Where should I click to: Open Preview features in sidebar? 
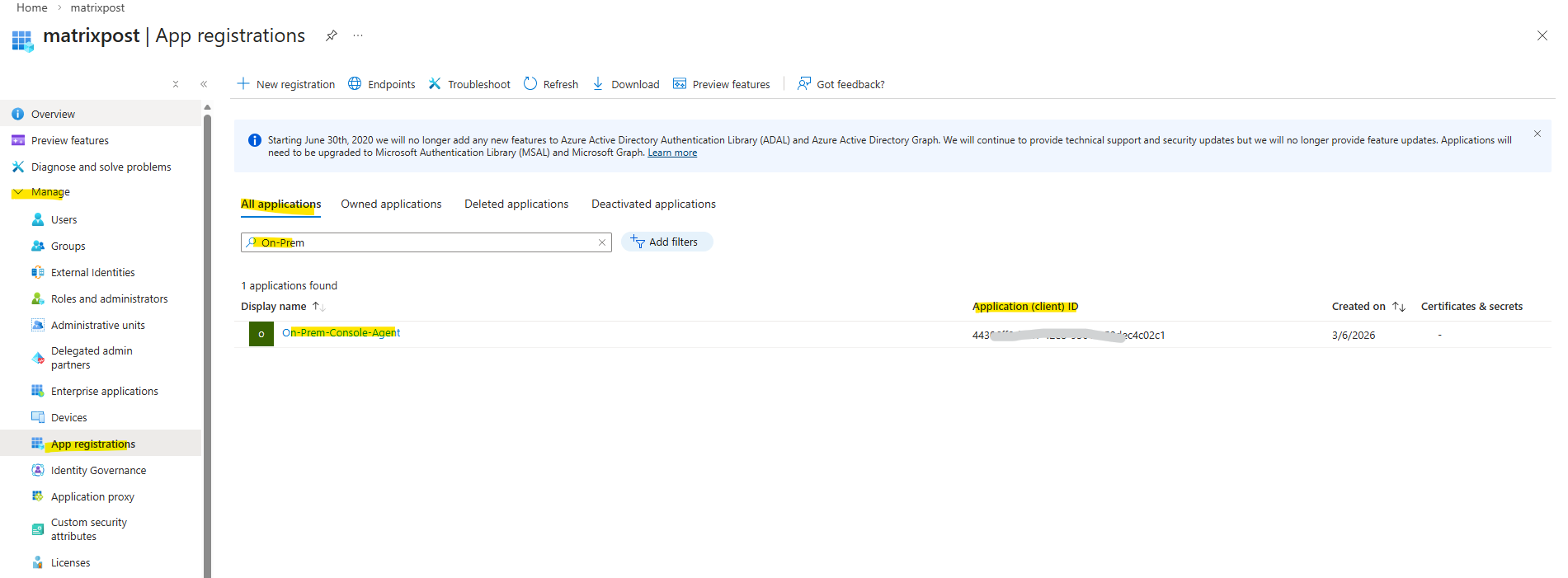click(101, 140)
